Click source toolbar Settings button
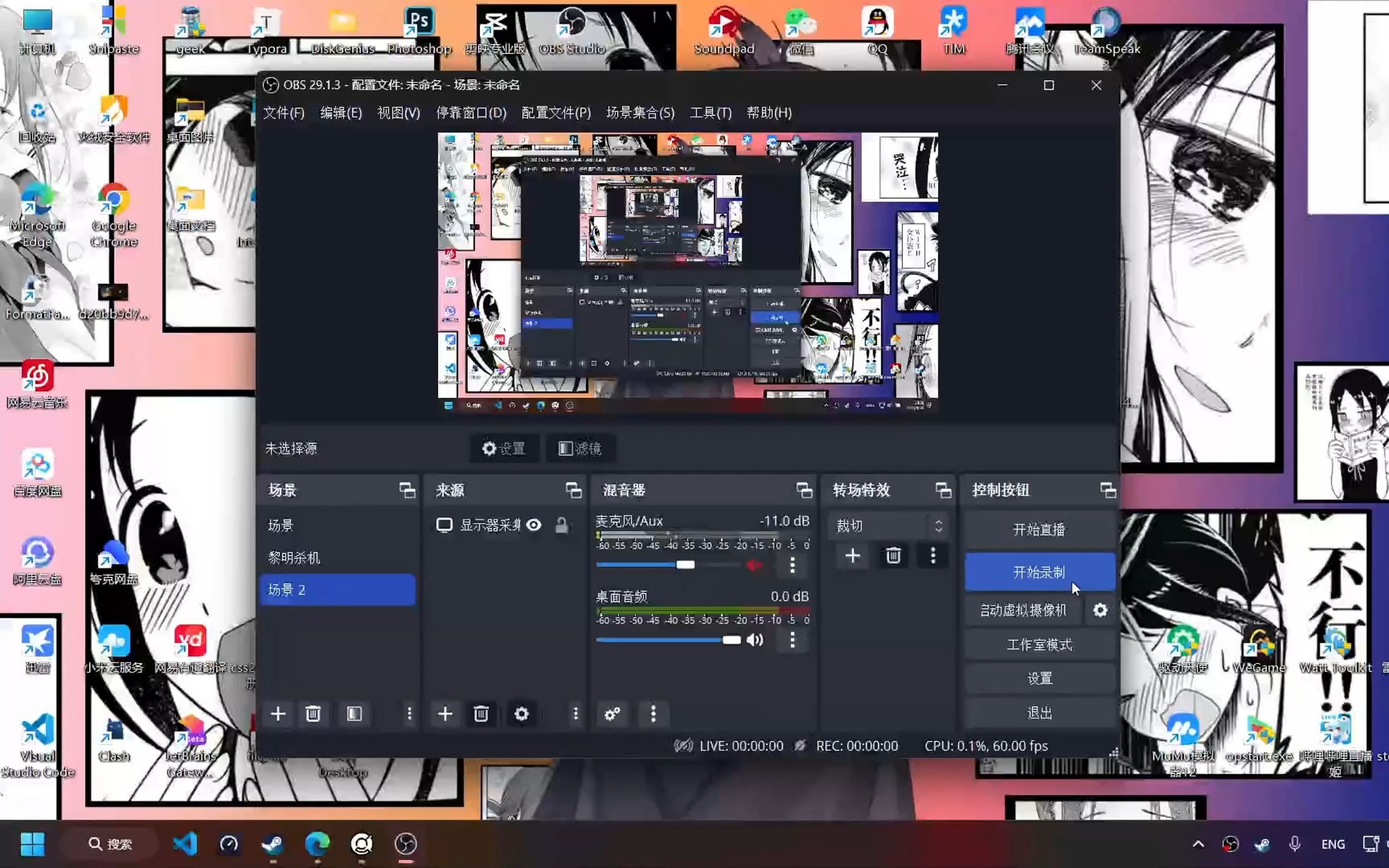 pyautogui.click(x=504, y=448)
